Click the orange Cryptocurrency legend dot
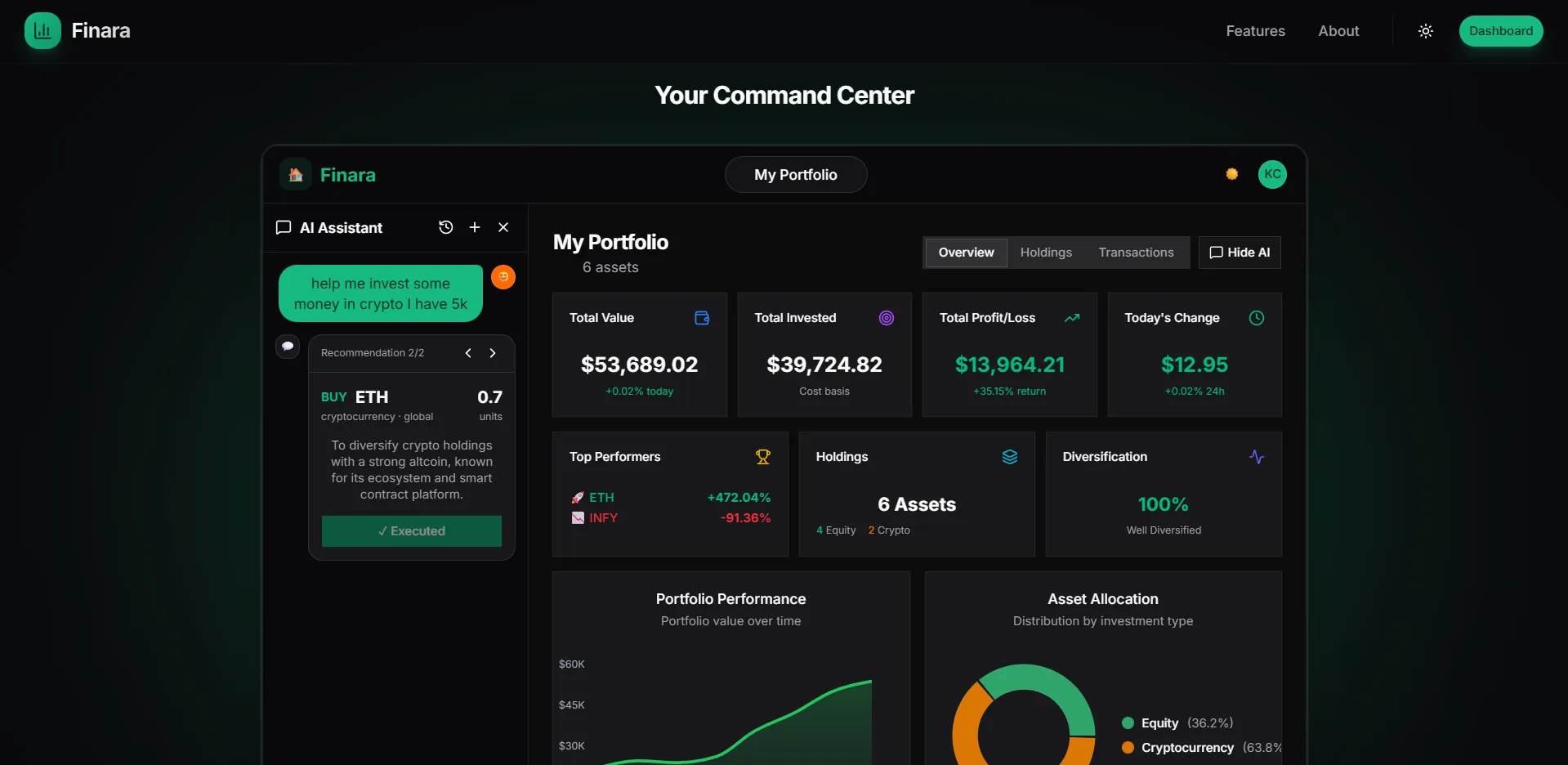 1128,748
